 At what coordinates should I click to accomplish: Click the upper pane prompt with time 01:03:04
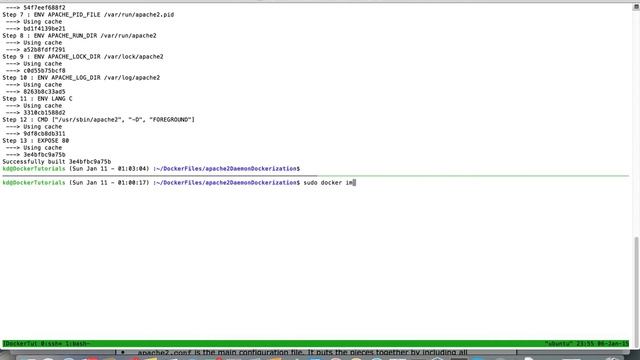[x=151, y=169]
